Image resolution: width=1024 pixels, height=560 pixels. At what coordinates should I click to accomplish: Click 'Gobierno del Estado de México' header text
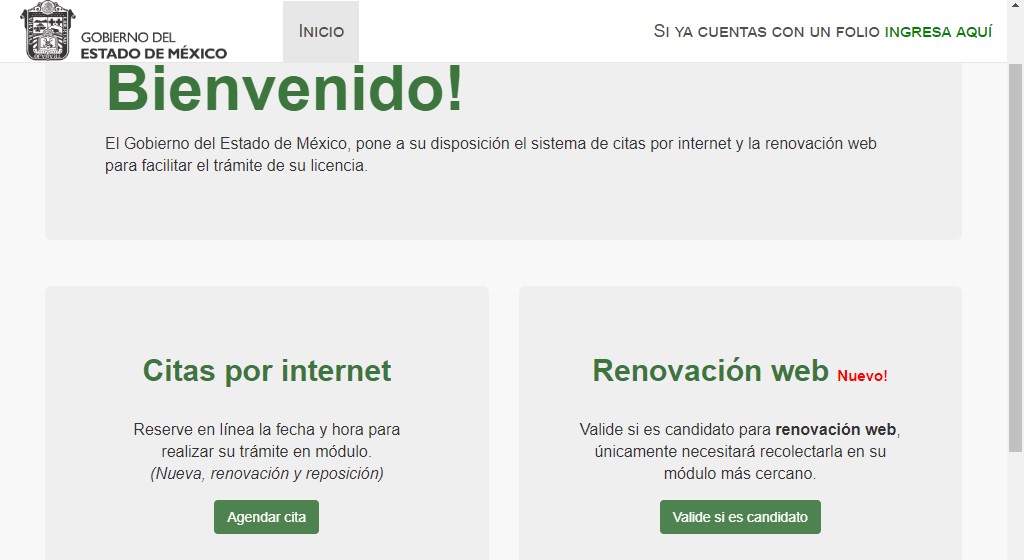click(153, 46)
